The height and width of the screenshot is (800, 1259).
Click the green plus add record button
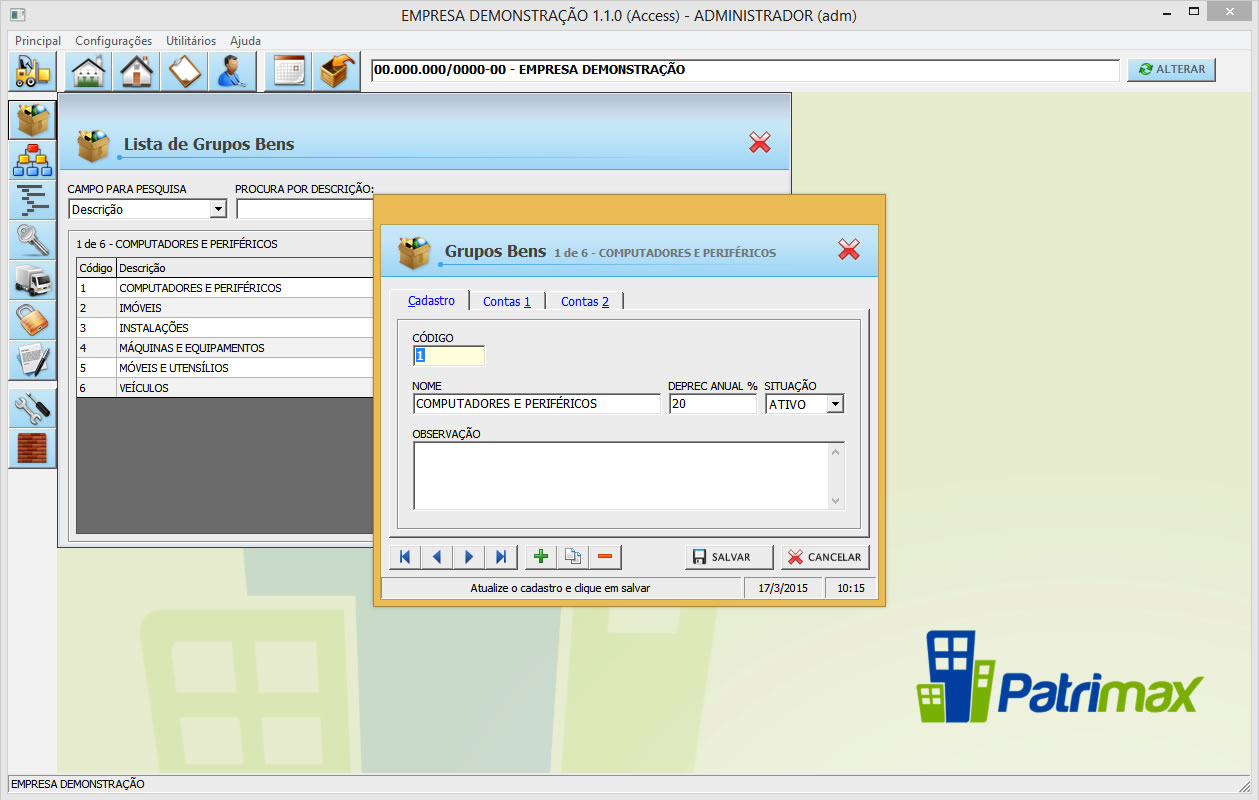point(541,557)
